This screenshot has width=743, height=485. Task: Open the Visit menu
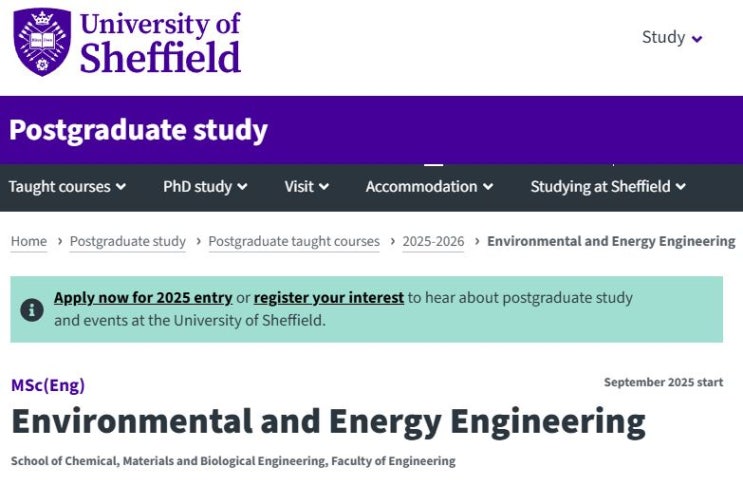(x=307, y=187)
